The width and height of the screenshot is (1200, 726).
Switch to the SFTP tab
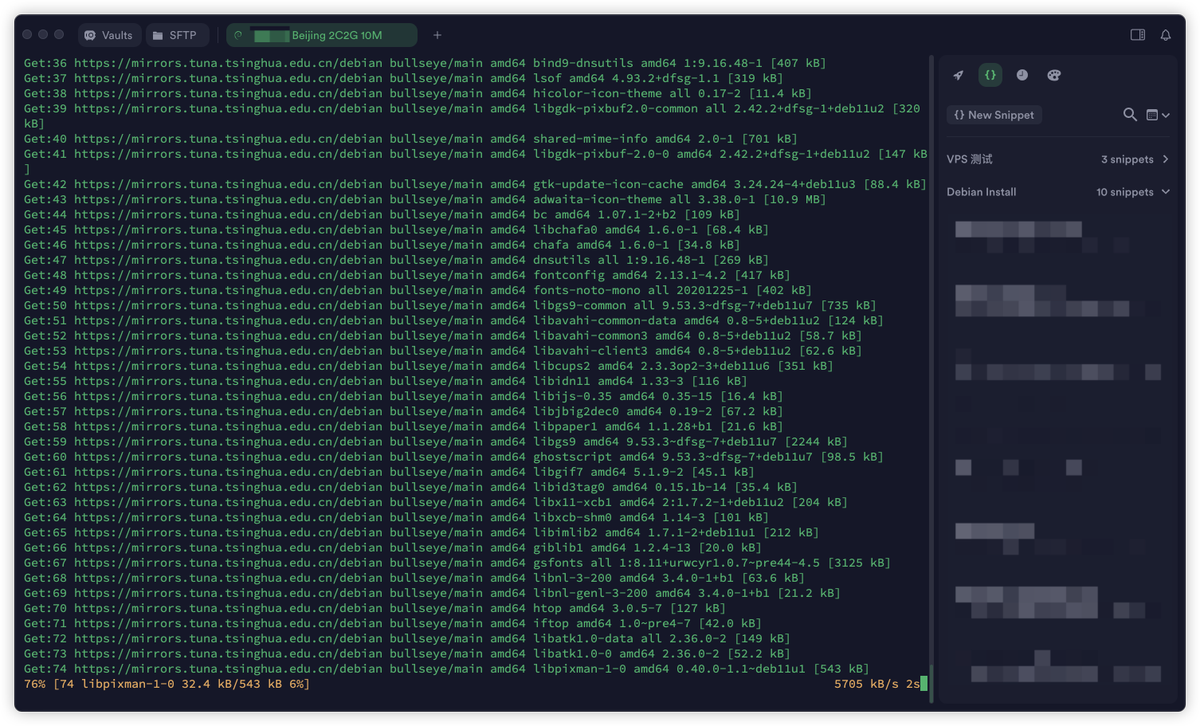176,35
